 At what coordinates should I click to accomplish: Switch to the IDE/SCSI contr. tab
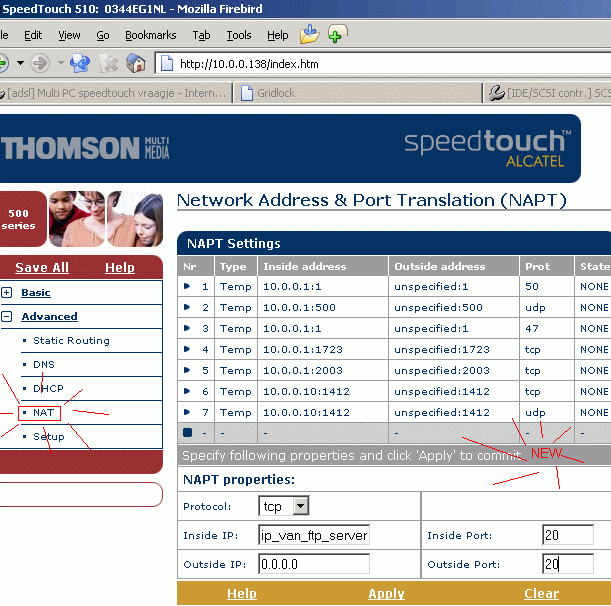[547, 93]
